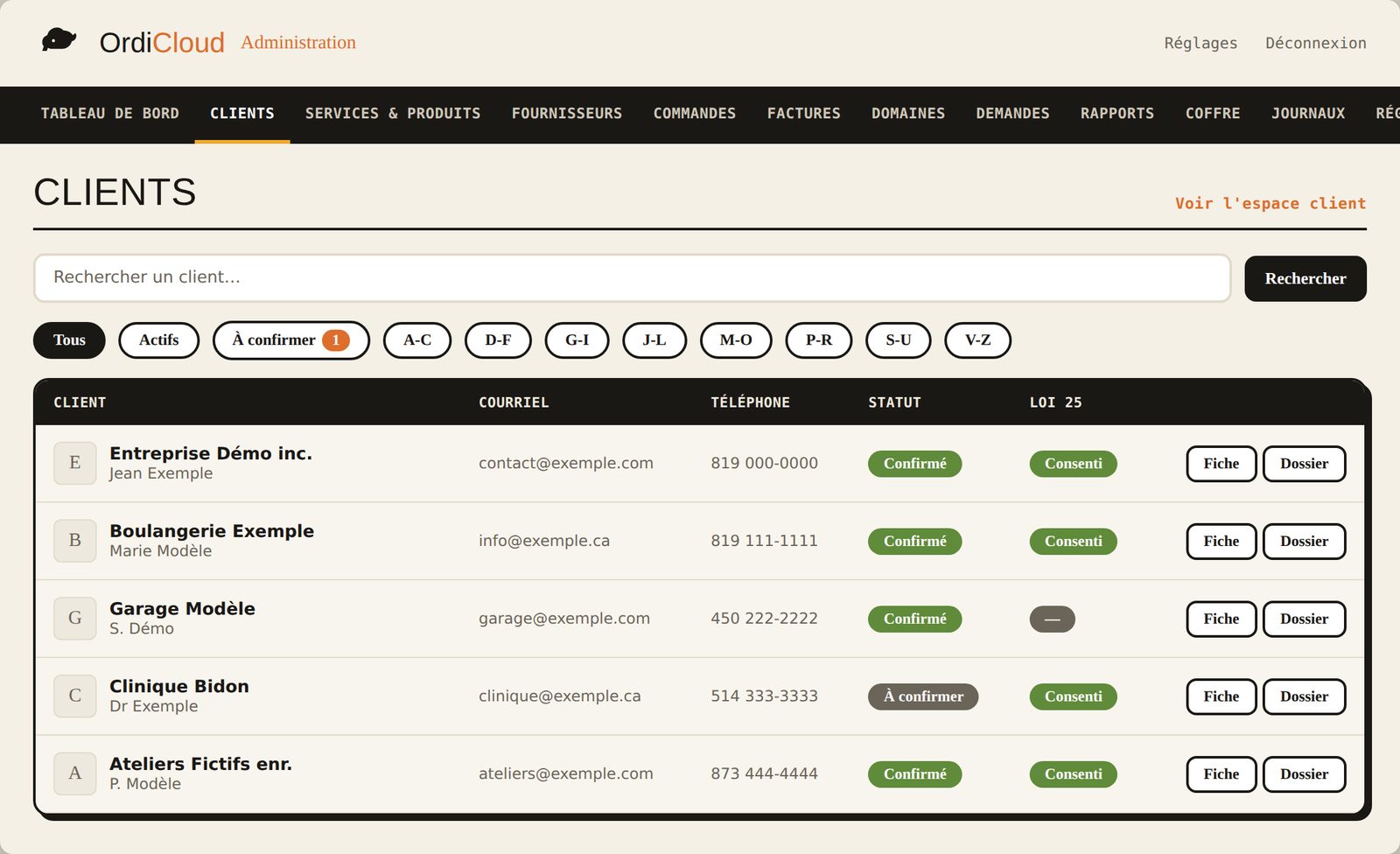Viewport: 1400px width, 854px height.
Task: Follow Voir l'espace client link
Action: point(1270,203)
